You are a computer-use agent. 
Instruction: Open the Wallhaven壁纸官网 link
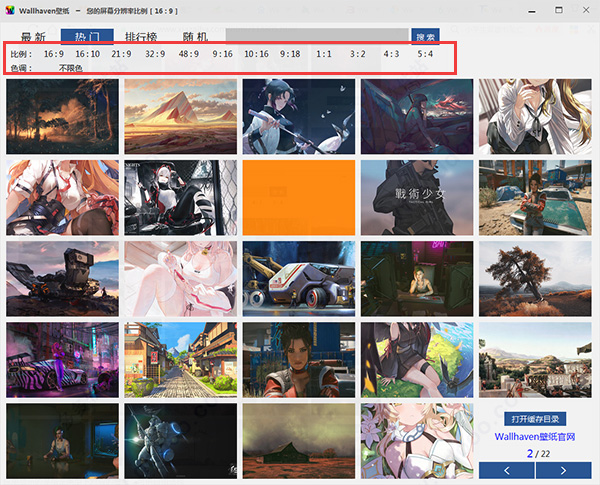536,437
